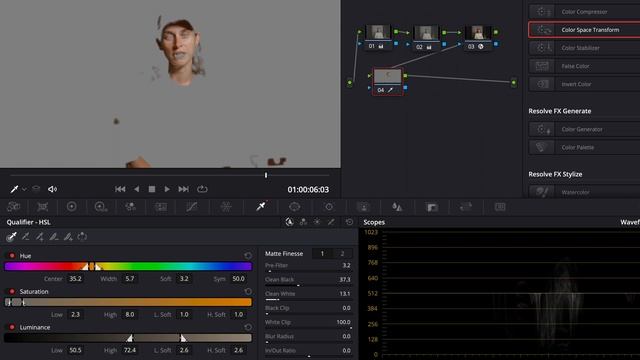Select the qualifier picker tool

click(x=11, y=236)
